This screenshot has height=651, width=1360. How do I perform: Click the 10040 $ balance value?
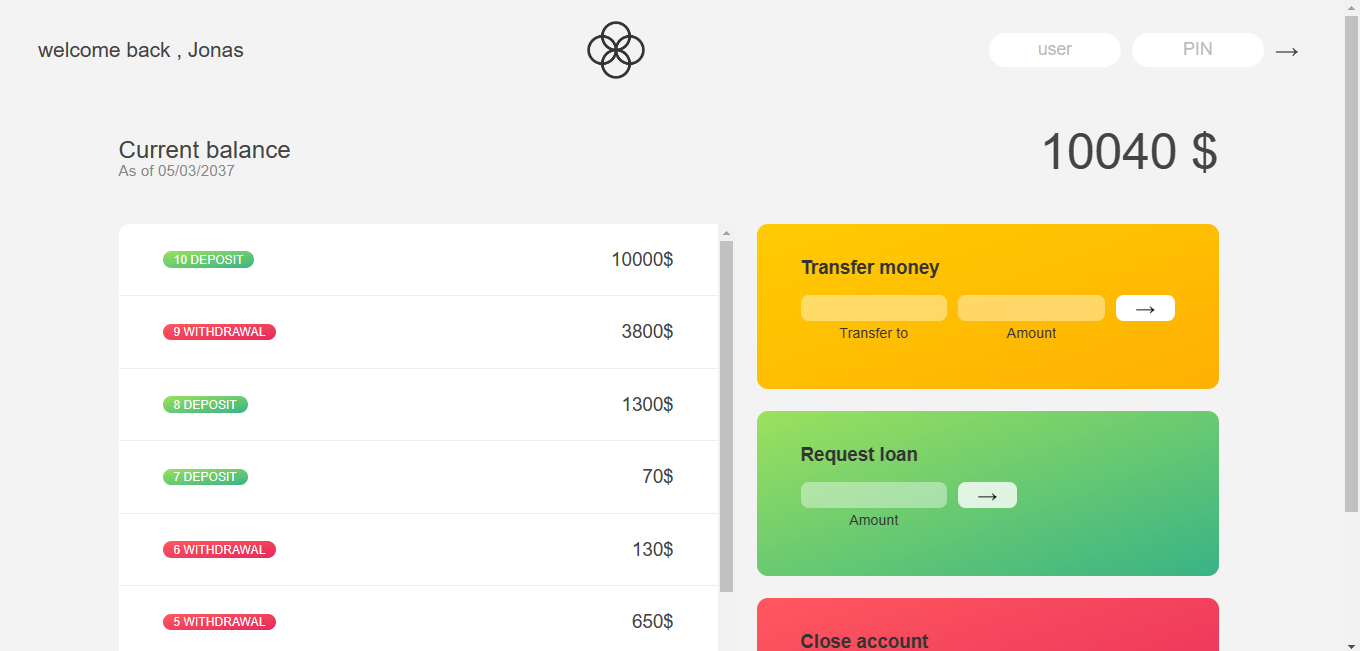pyautogui.click(x=1129, y=152)
